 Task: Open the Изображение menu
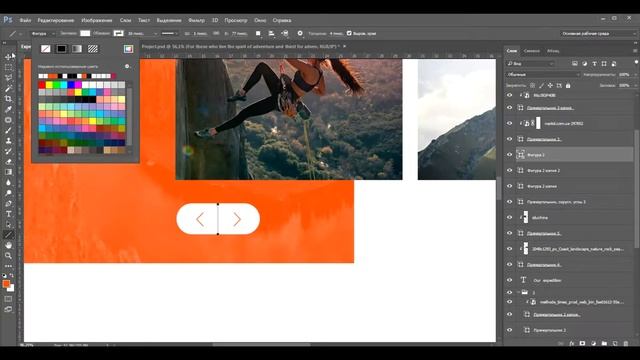click(97, 20)
